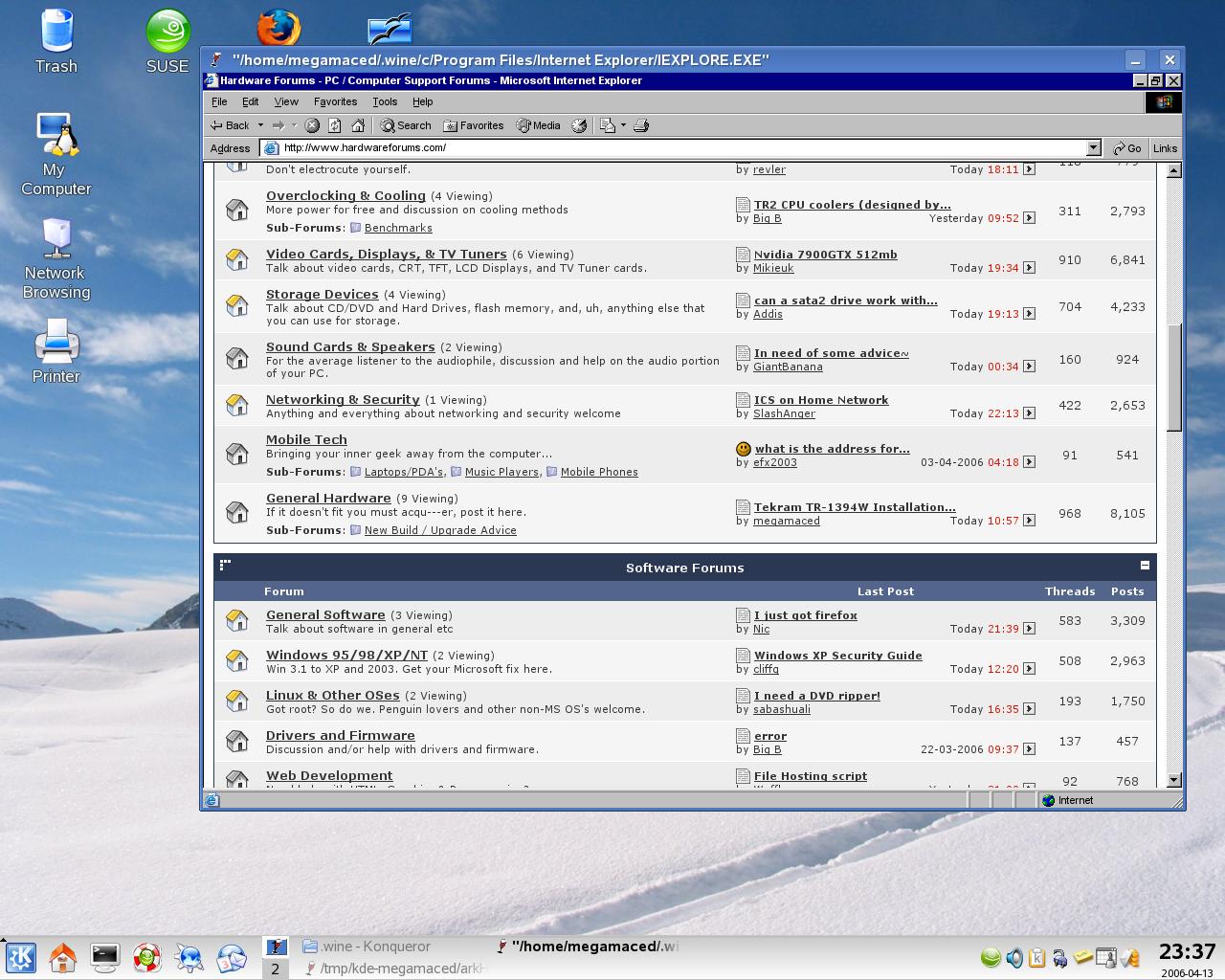The width and height of the screenshot is (1225, 980).
Task: Open New Build / Upgrade Advice sub-forum
Action: [x=440, y=530]
